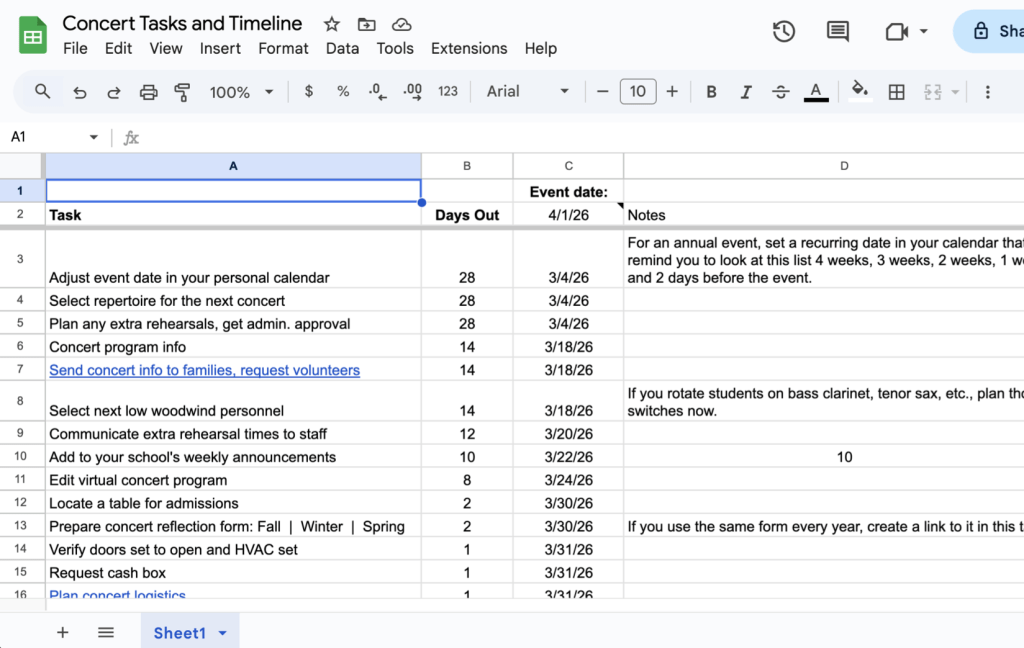Toggle strikethrough formatting
The height and width of the screenshot is (648, 1024).
[781, 92]
